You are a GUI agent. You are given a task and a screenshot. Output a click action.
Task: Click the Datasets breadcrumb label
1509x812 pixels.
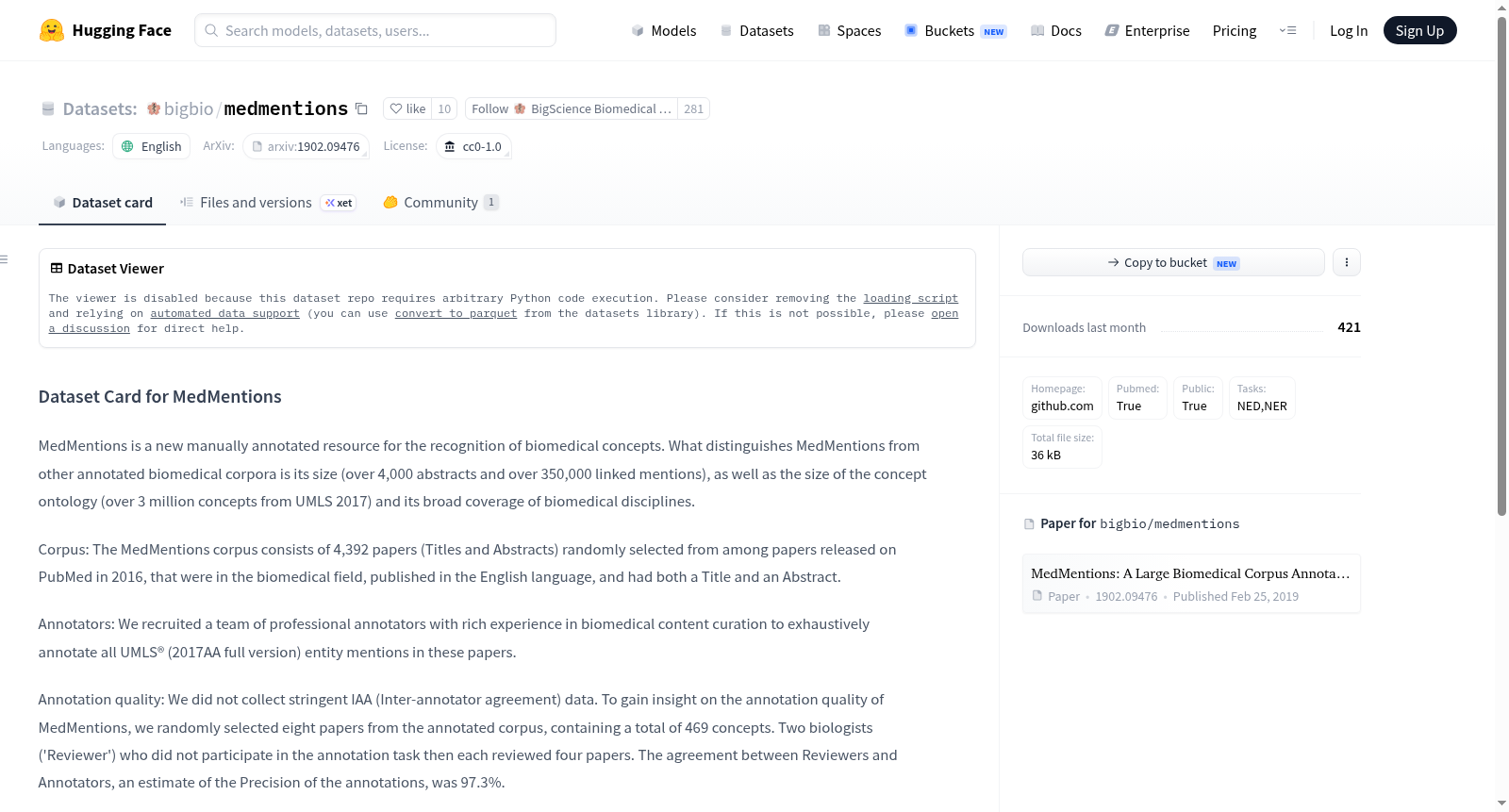(x=99, y=108)
